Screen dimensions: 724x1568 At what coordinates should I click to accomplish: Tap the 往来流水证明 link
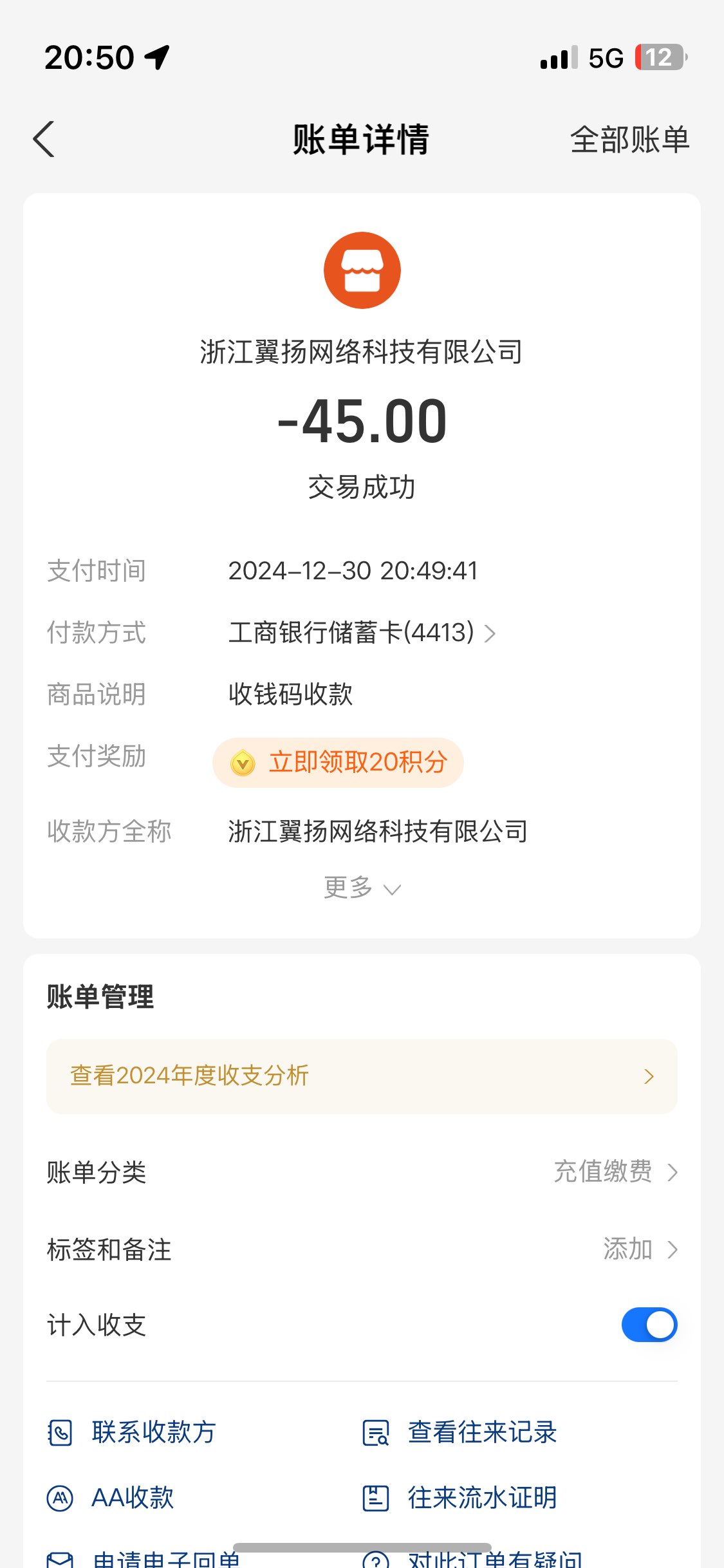click(482, 1498)
